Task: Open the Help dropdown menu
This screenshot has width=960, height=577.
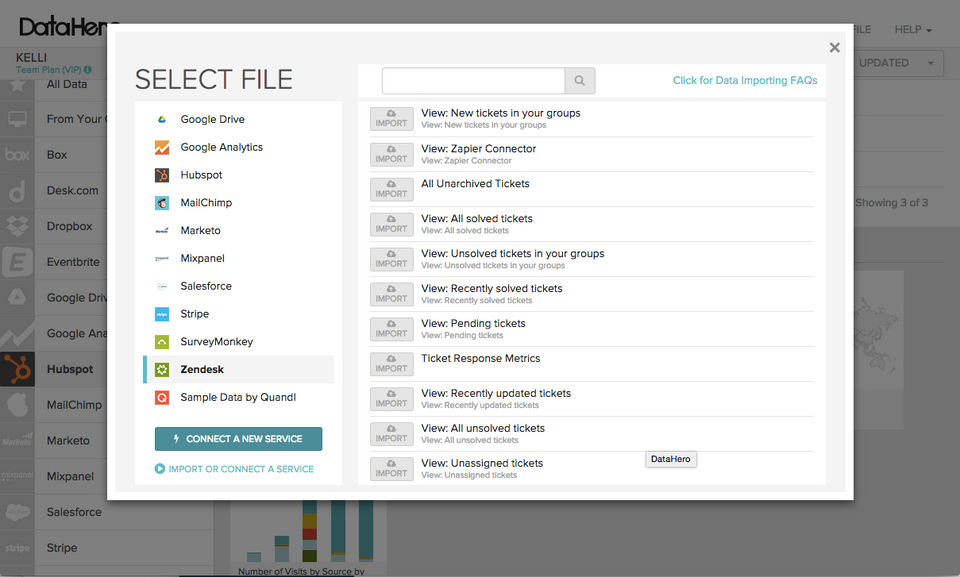Action: pyautogui.click(x=913, y=29)
